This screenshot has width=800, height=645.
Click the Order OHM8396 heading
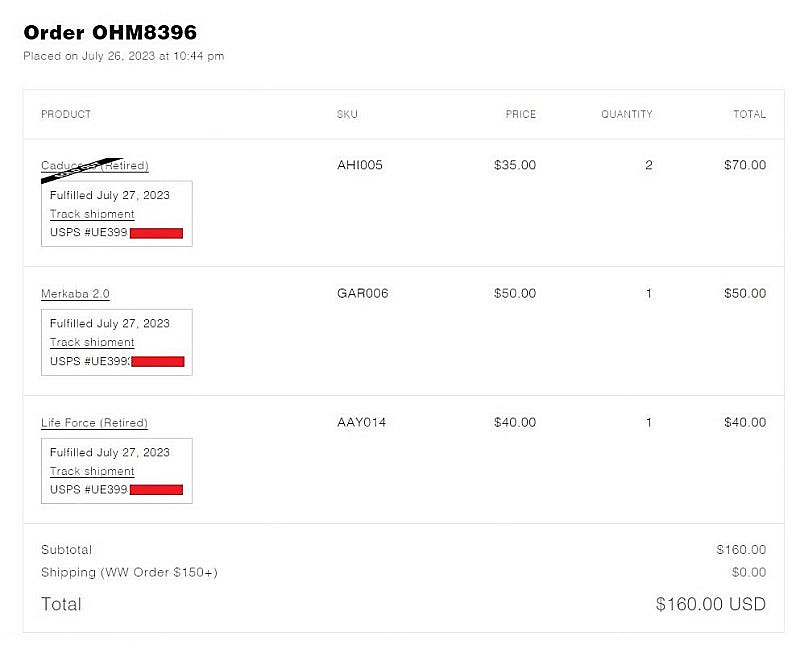(110, 33)
